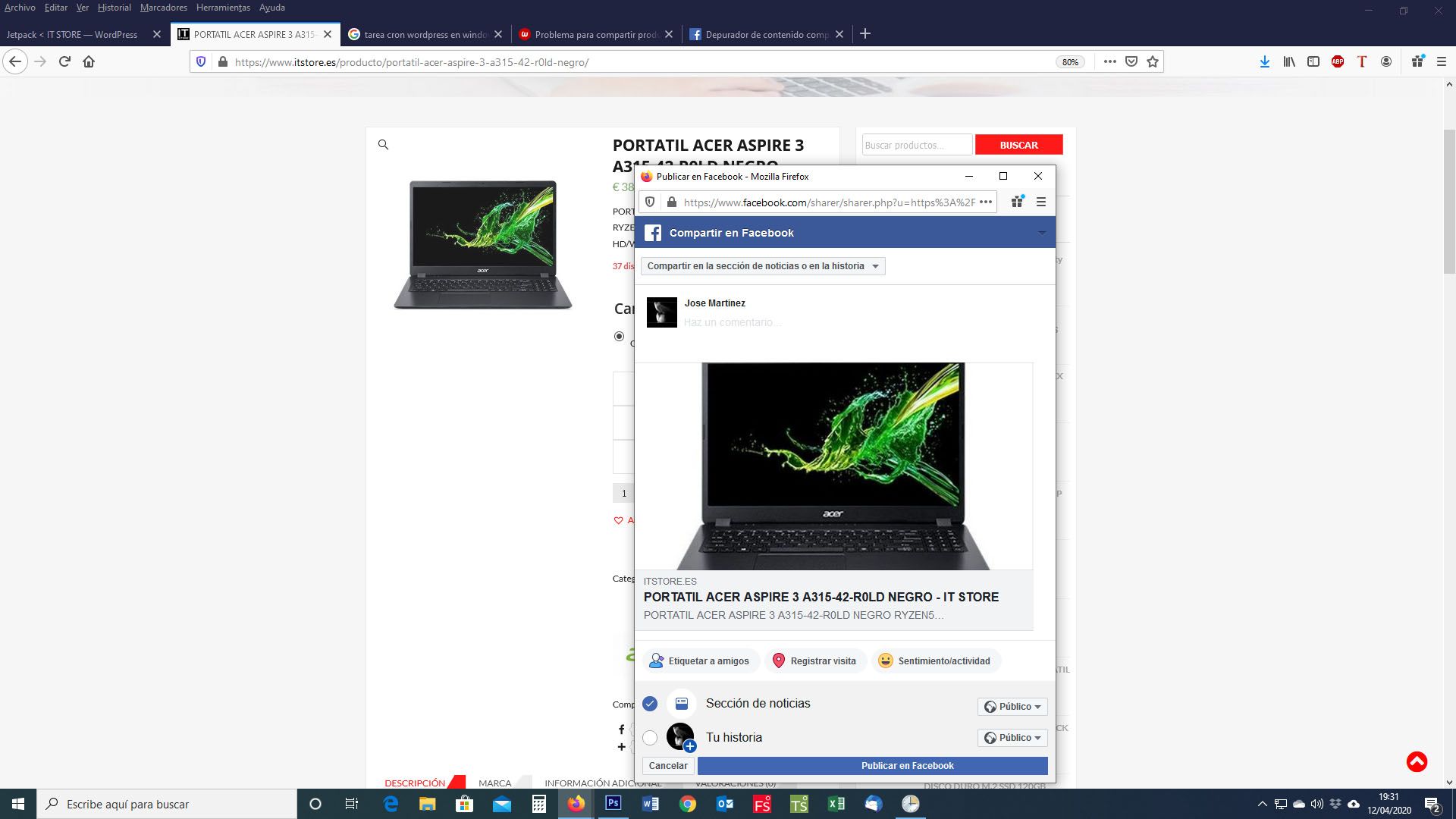1456x819 pixels.
Task: Open Microsoft Word from taskbar
Action: click(x=650, y=804)
